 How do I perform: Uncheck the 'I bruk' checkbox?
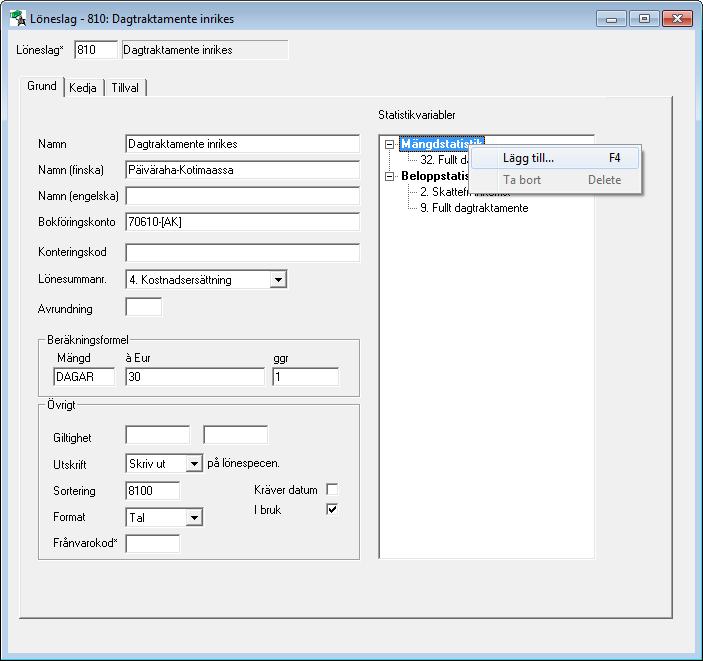pyautogui.click(x=332, y=509)
